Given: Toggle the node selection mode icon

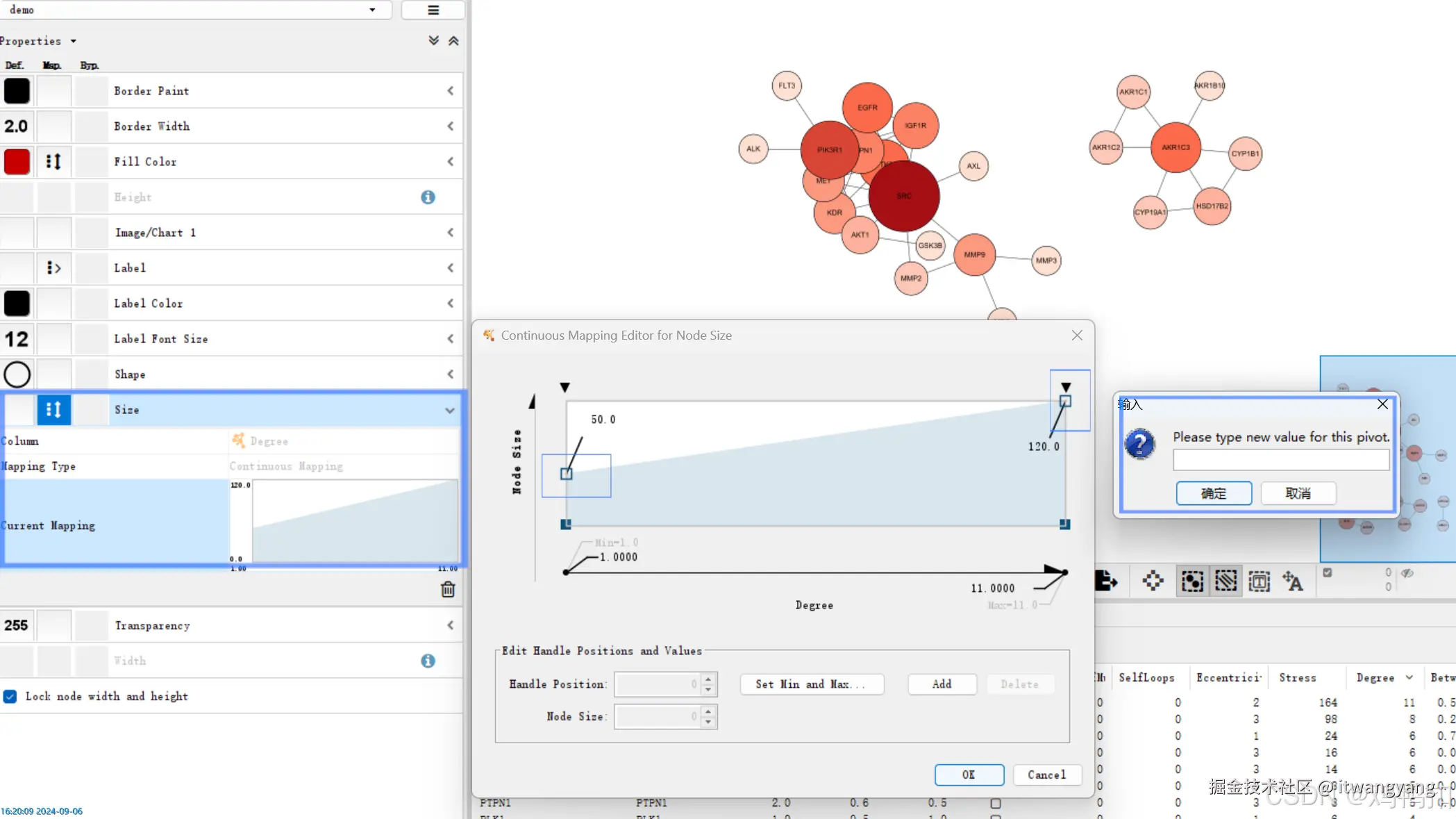Looking at the screenshot, I should tap(1192, 581).
